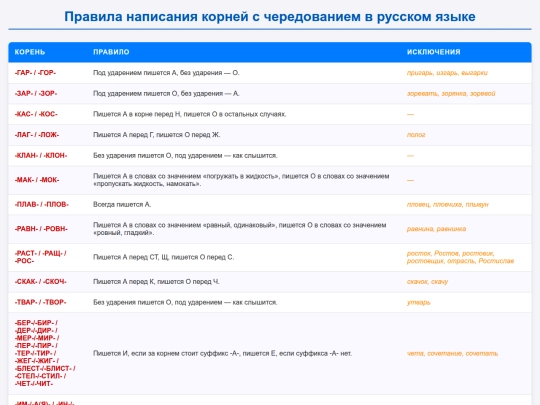Click the -КЛАН- row rule 'Без ударения пишется О'
Viewport: 540px width, 405px height.
click(x=185, y=155)
